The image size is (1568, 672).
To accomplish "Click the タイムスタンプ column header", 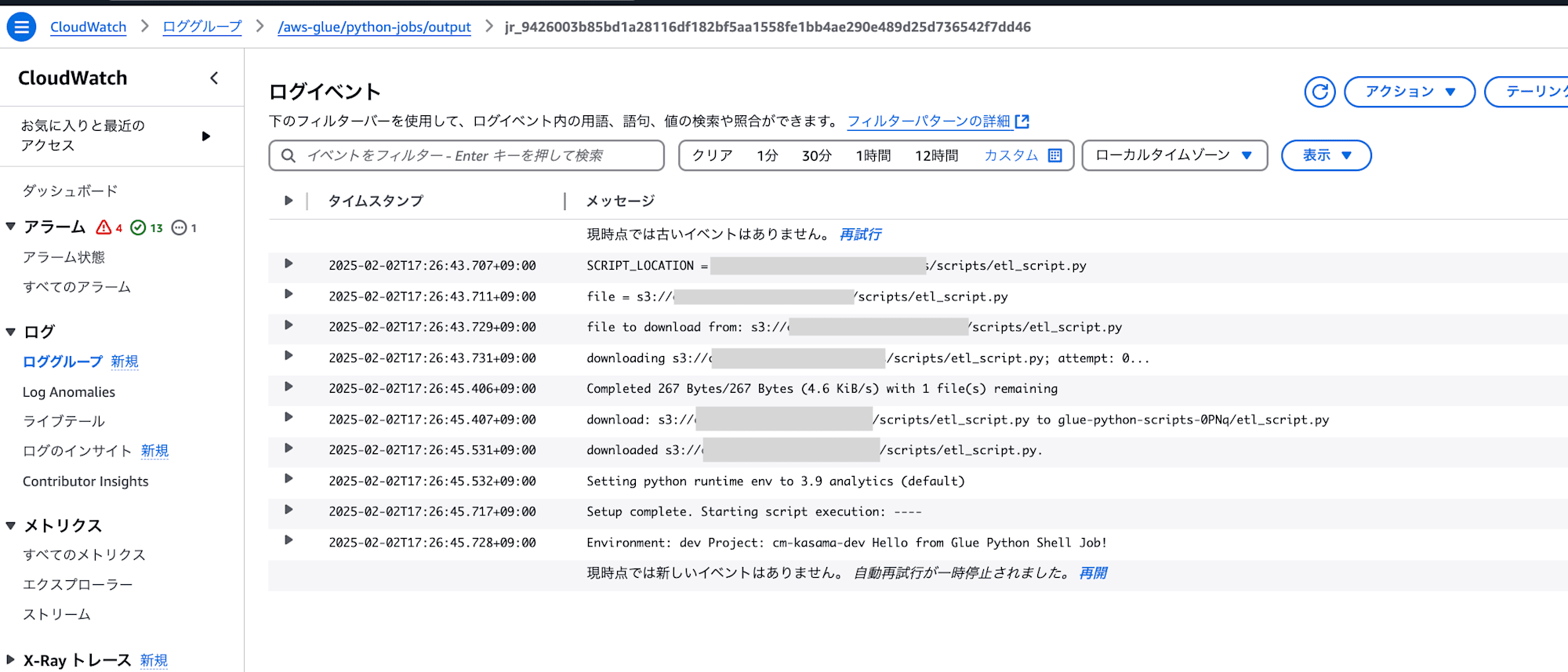I will [x=376, y=201].
